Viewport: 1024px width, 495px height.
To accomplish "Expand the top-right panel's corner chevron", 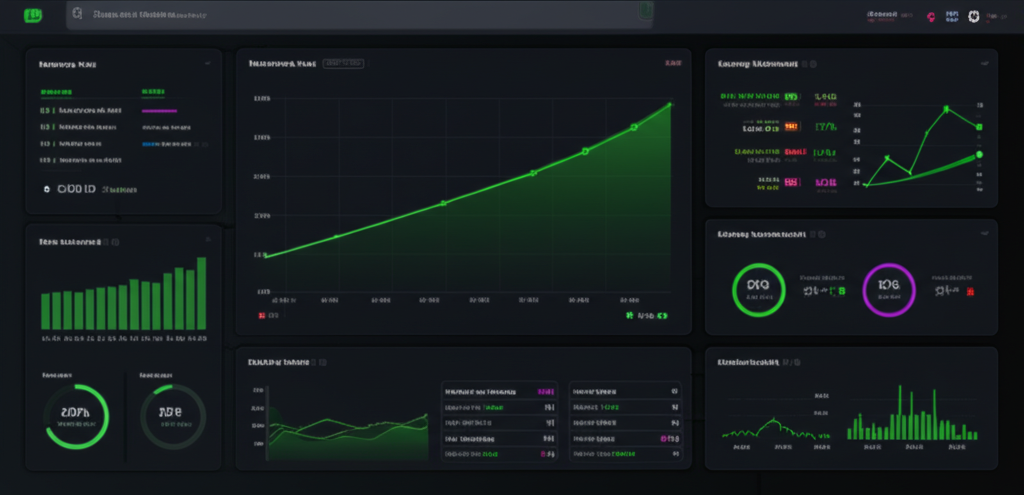I will [x=983, y=63].
